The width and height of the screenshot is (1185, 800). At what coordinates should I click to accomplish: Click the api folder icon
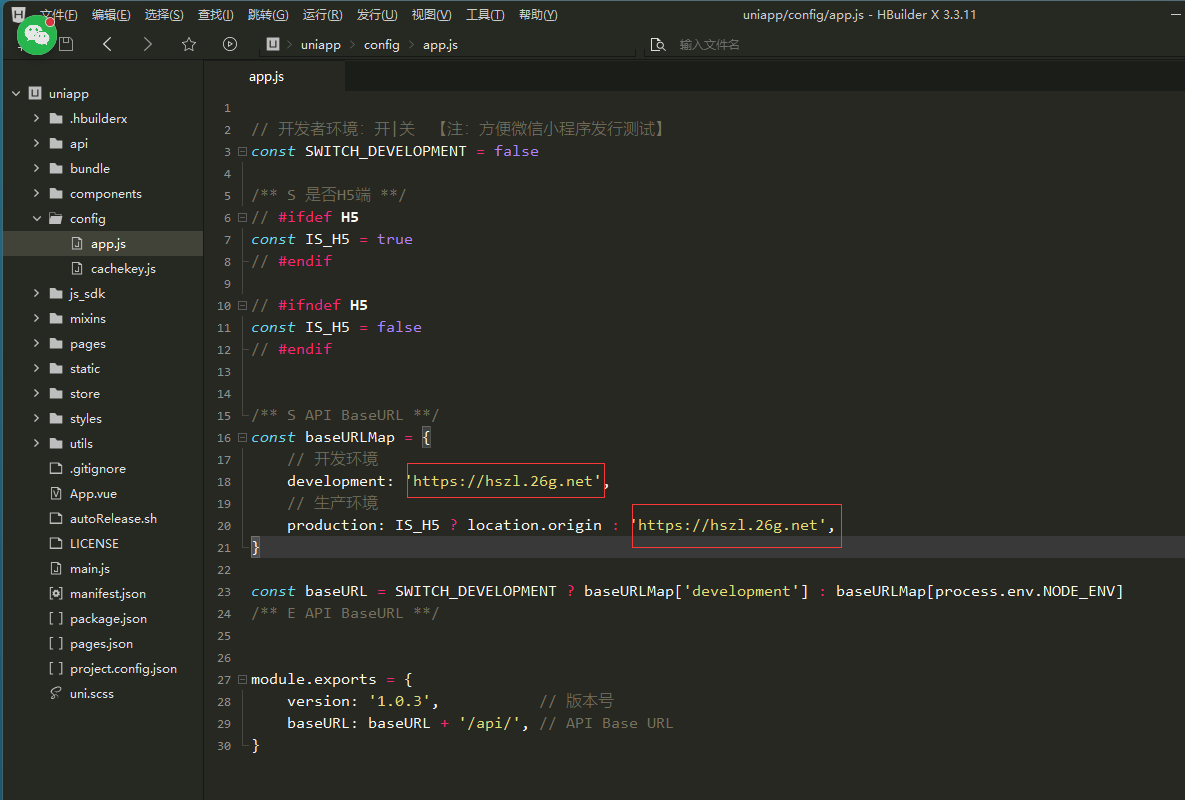click(56, 143)
